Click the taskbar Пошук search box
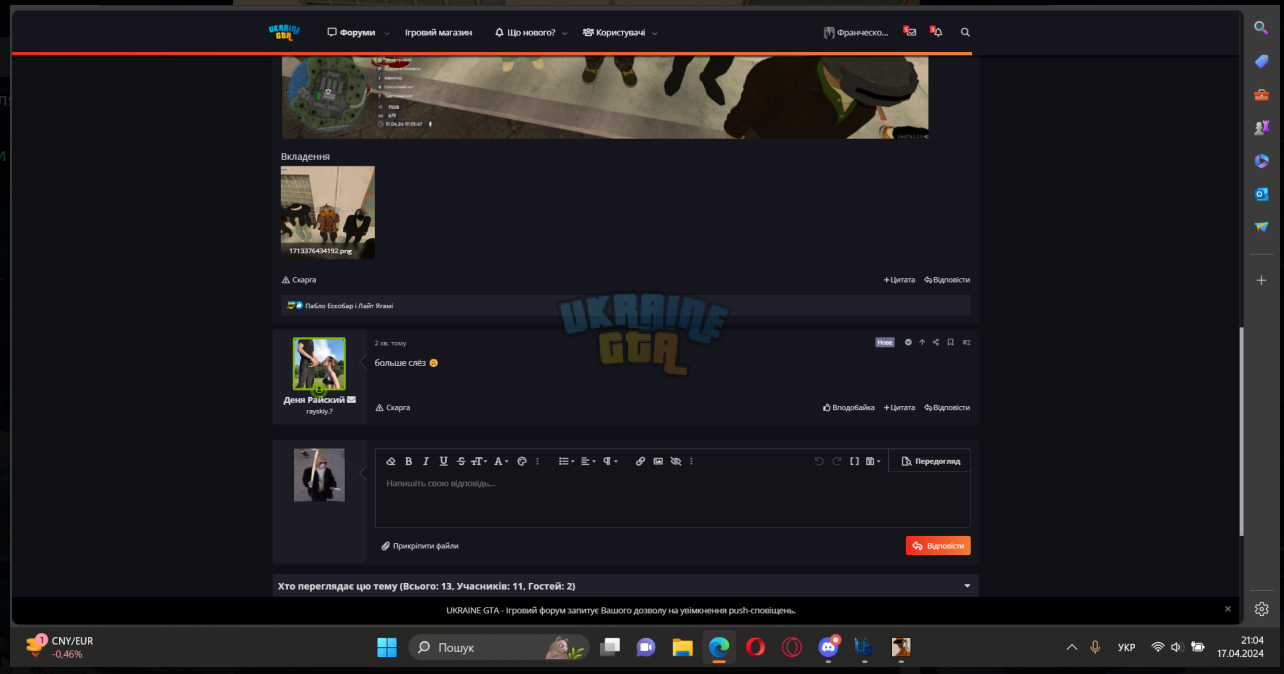 pyautogui.click(x=498, y=647)
